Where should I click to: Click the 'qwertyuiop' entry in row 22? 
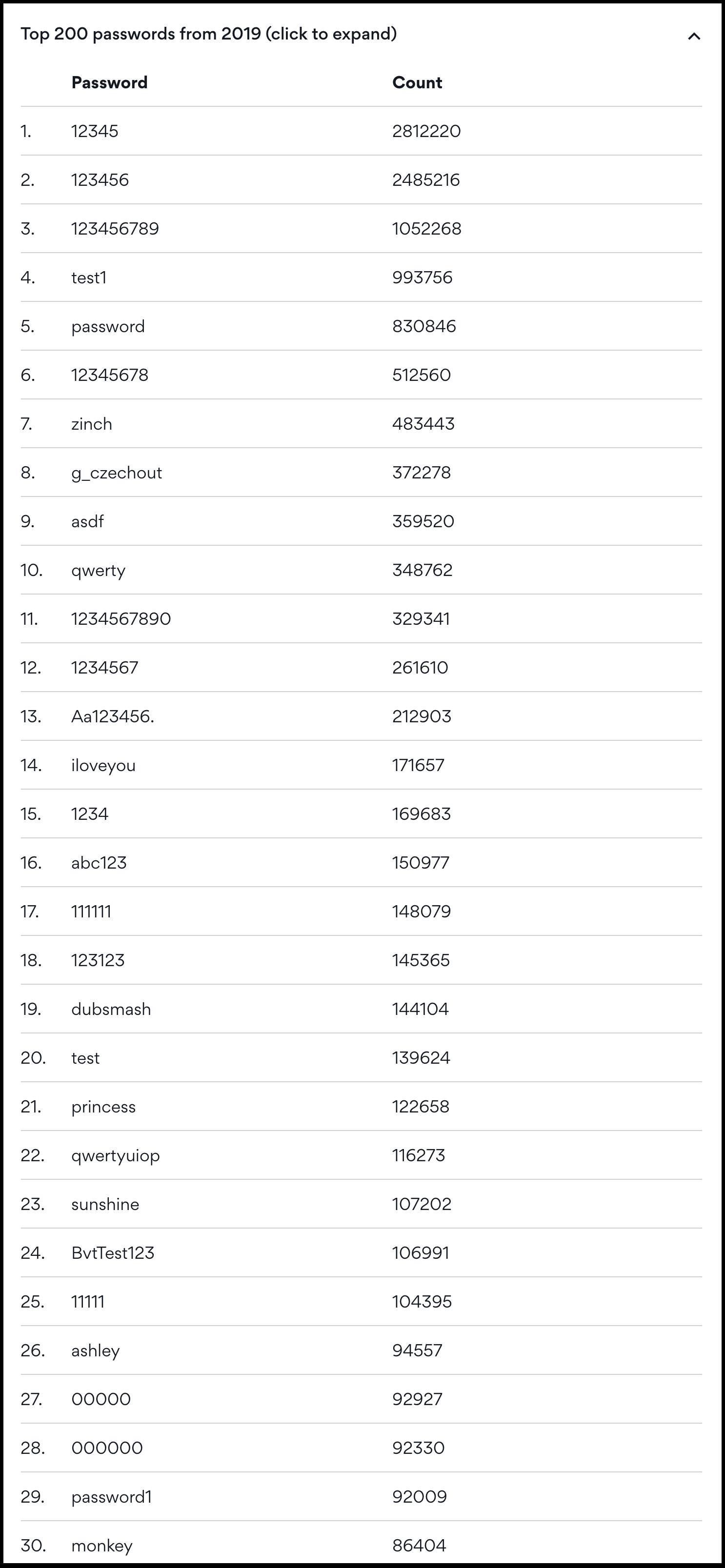[x=115, y=1155]
